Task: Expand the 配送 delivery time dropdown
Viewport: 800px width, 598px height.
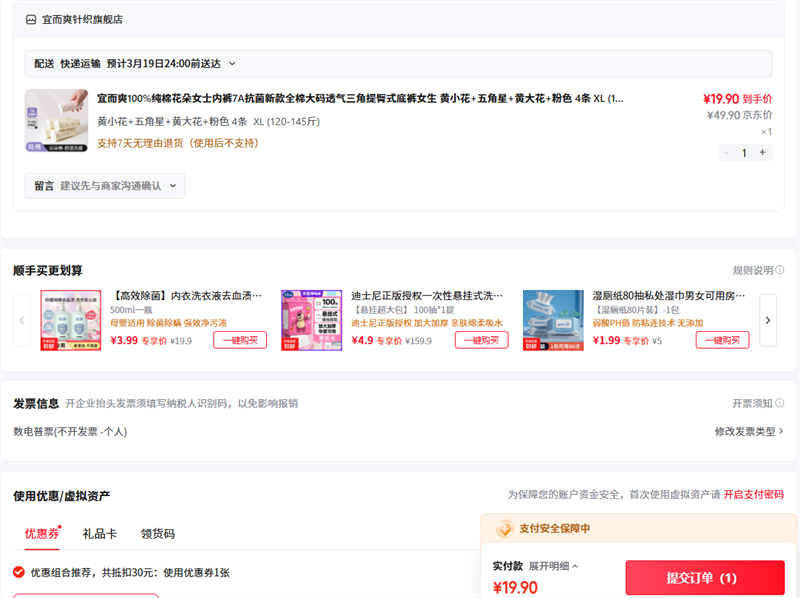Action: [x=232, y=63]
